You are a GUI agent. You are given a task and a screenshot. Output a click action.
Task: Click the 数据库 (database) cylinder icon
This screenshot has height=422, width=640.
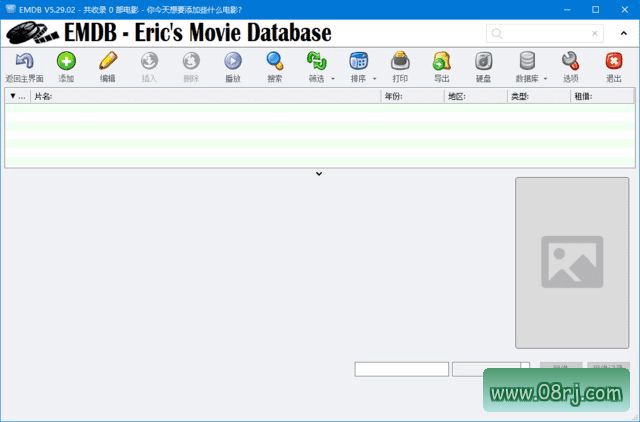(x=527, y=61)
